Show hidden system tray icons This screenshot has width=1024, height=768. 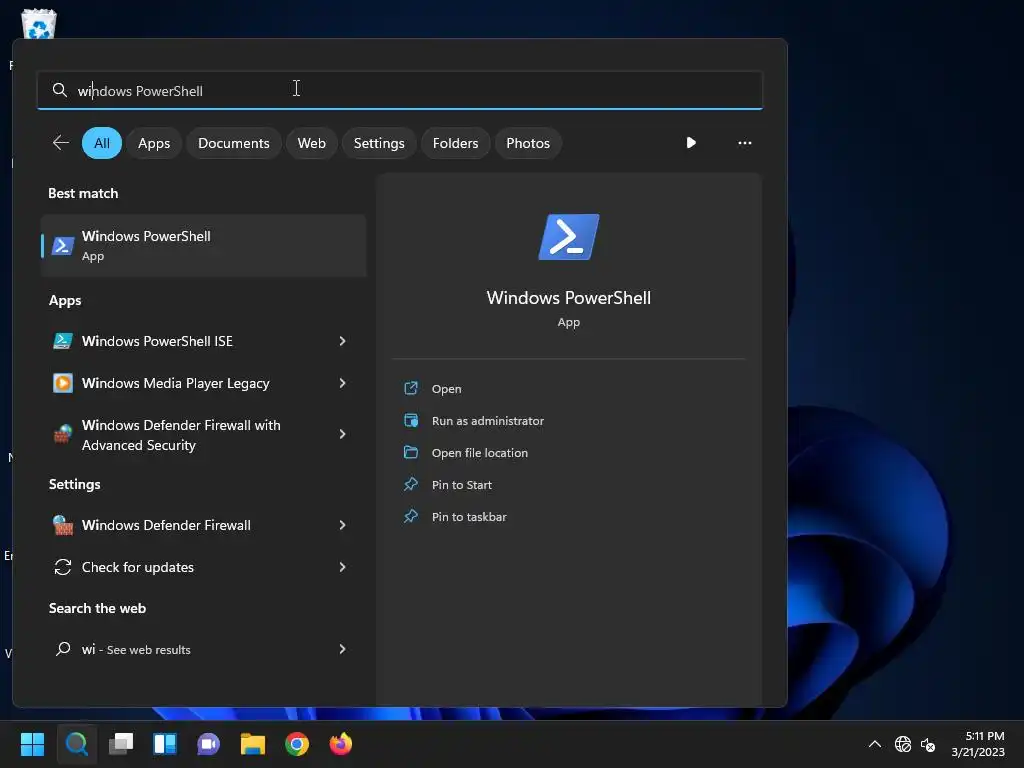pyautogui.click(x=874, y=744)
